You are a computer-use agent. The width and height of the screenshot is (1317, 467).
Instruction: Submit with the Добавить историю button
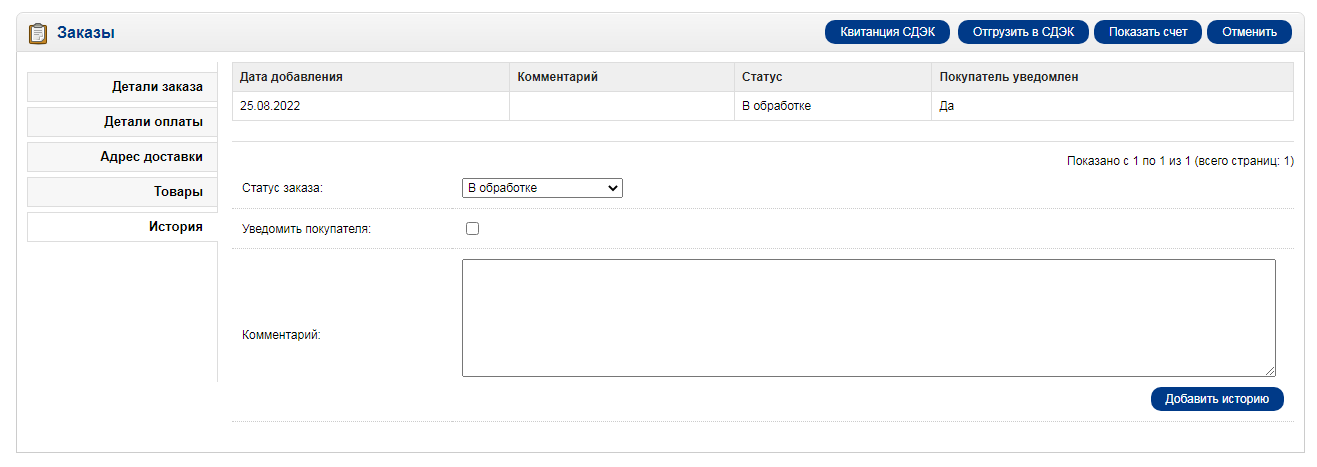(x=1217, y=399)
